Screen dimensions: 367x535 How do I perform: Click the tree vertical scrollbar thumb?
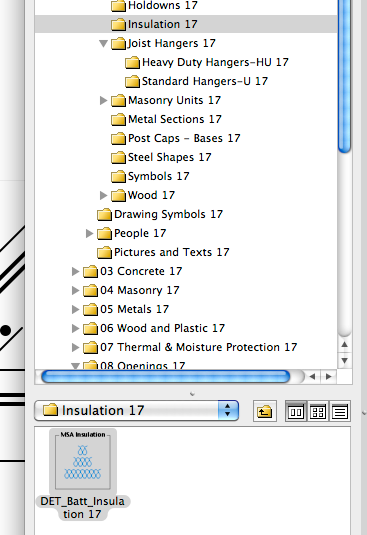coord(344,76)
